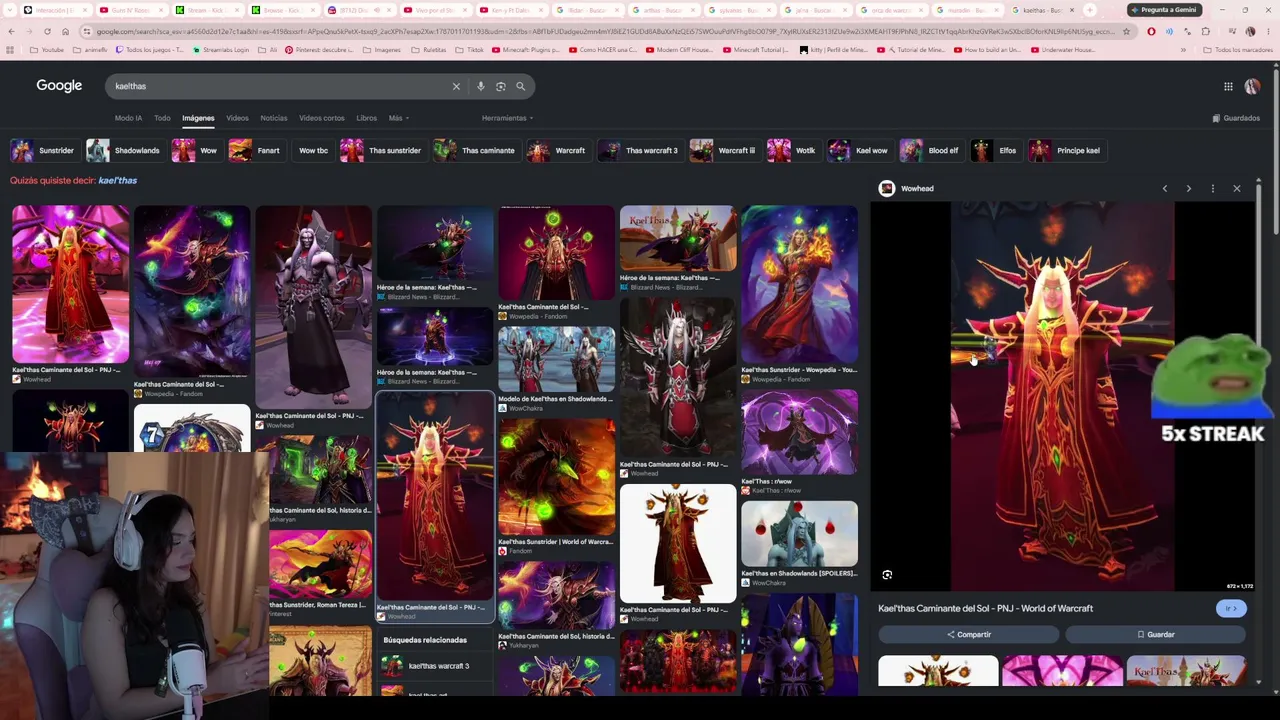1280x720 pixels.
Task: Filter images by Warcraft iii chip
Action: click(724, 150)
